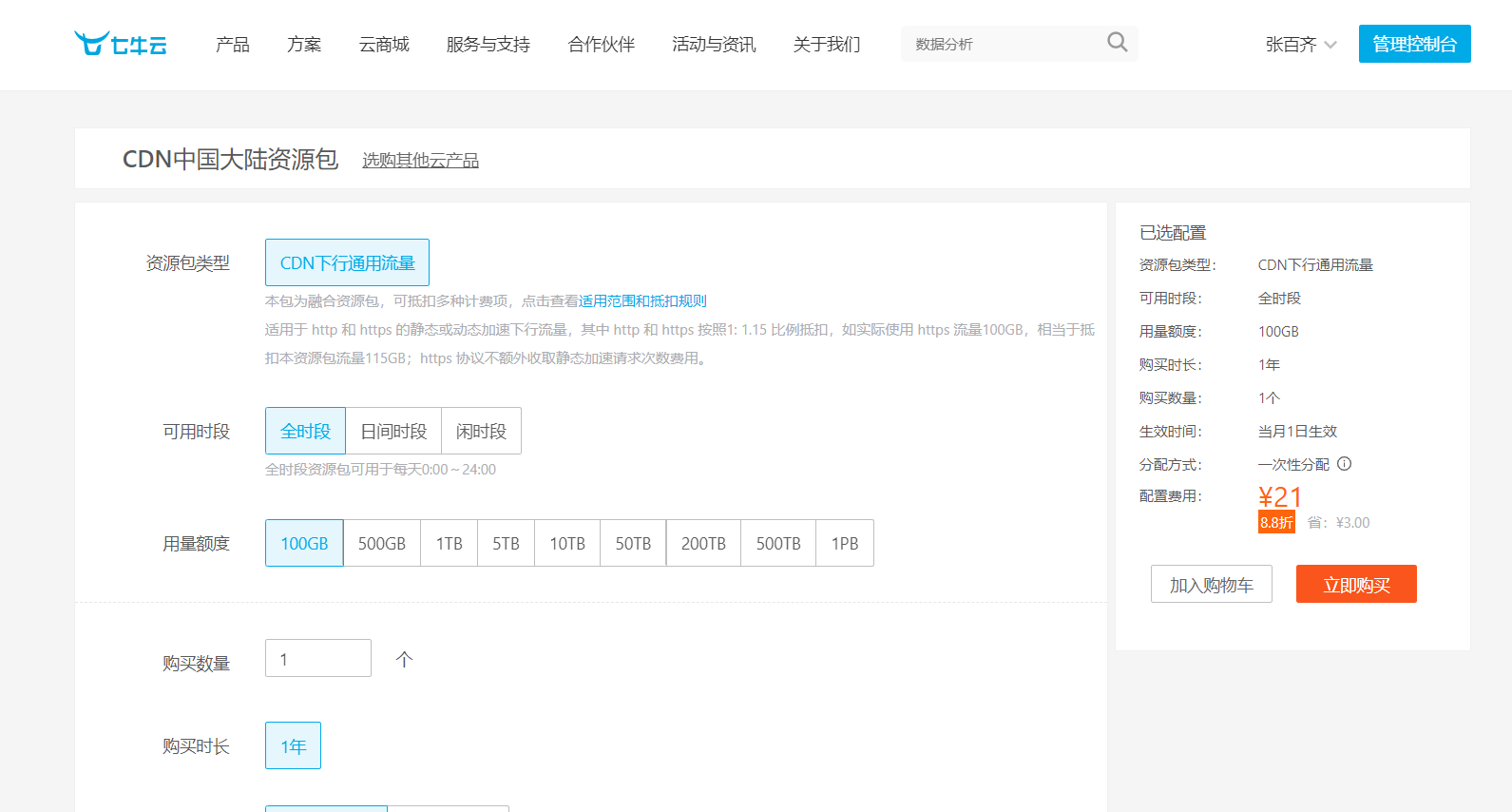
Task: Click the 购买数量 input field
Action: (x=317, y=659)
